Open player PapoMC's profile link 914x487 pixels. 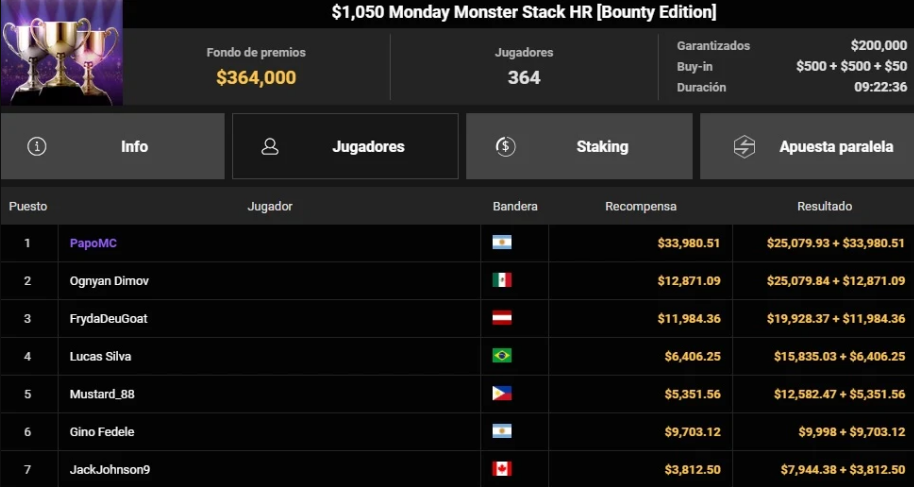tap(93, 243)
